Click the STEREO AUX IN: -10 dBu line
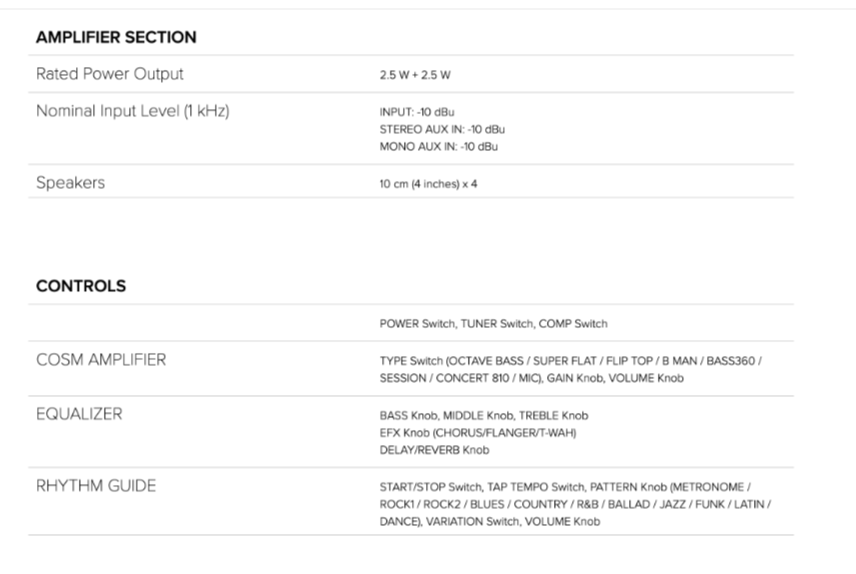Image resolution: width=856 pixels, height=574 pixels. pos(442,129)
